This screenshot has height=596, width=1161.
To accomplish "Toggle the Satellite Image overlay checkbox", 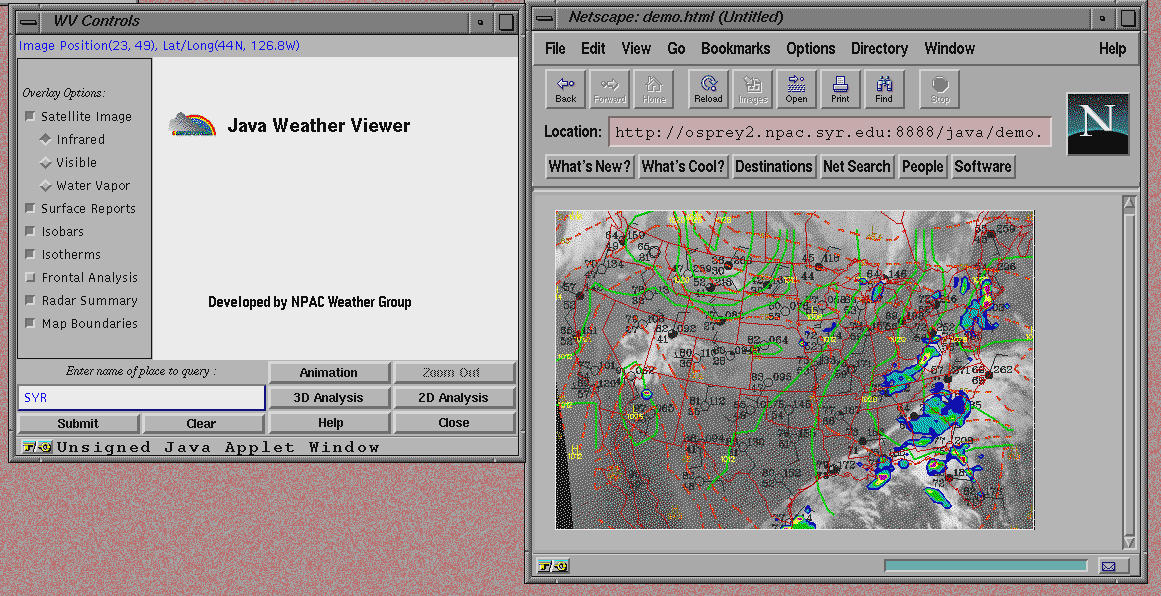I will pos(30,116).
